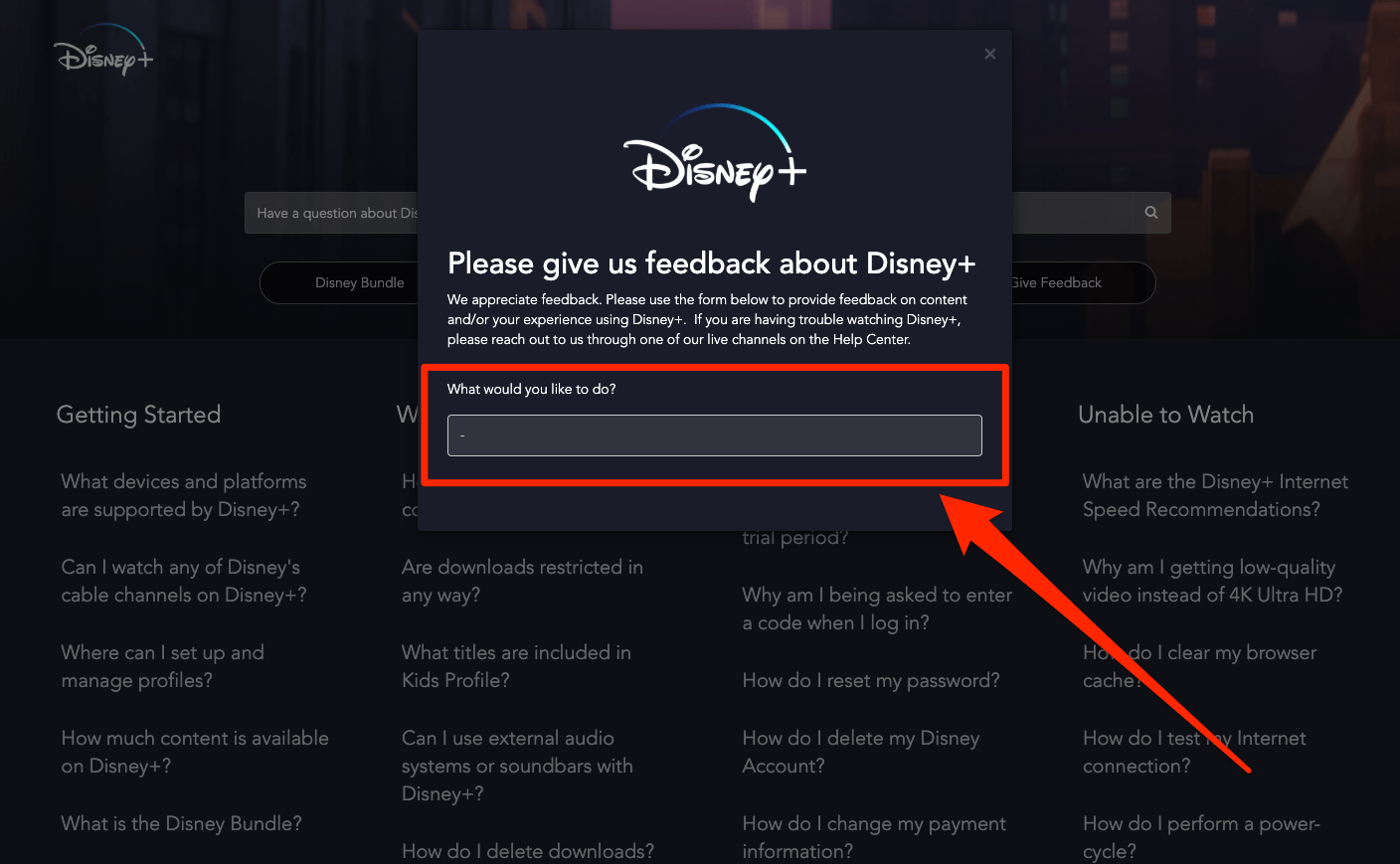Click the Disney+ logo inside the feedback dialog
Image resolution: width=1400 pixels, height=864 pixels.
[x=715, y=153]
